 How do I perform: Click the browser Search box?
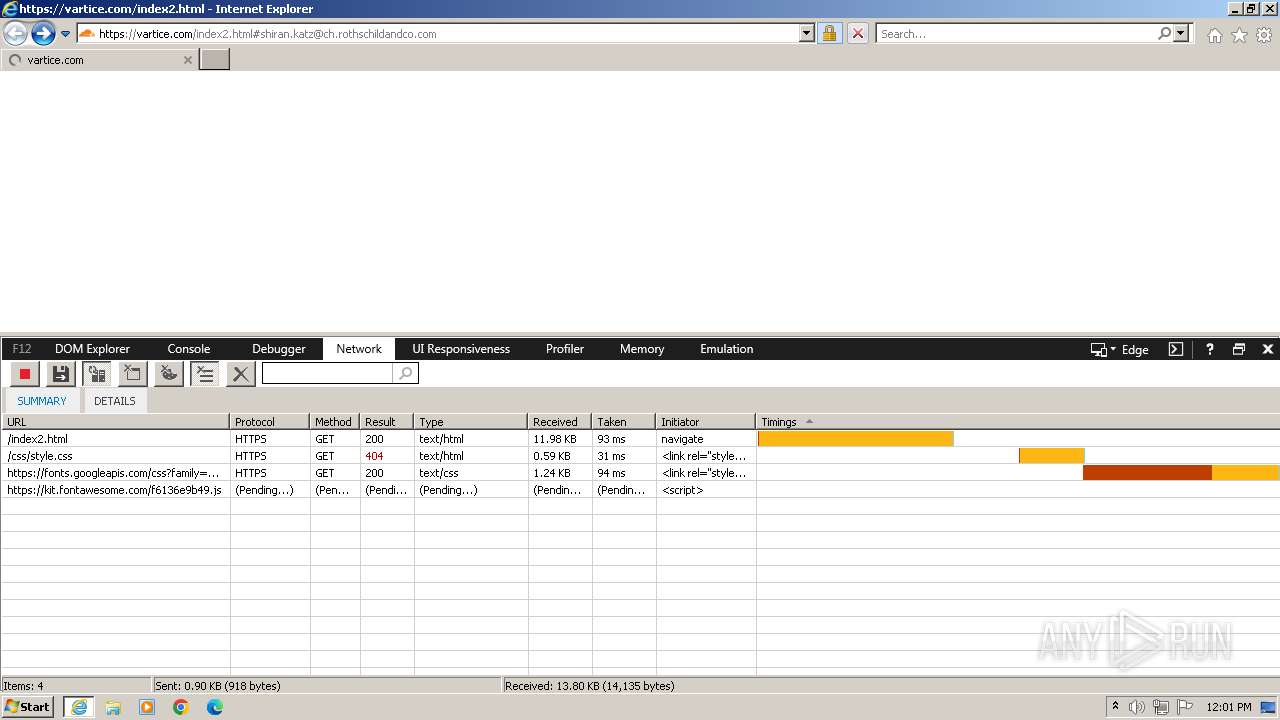click(x=1016, y=34)
